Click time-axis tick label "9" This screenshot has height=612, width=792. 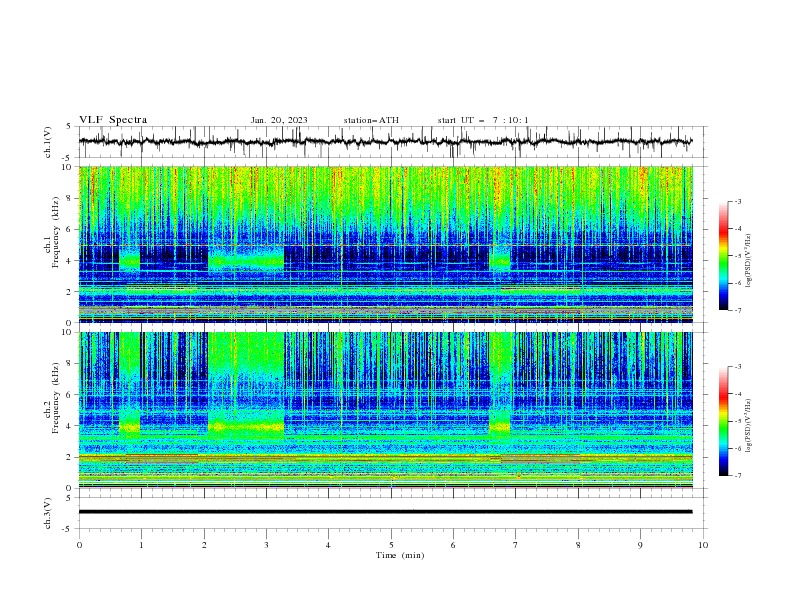click(x=640, y=545)
